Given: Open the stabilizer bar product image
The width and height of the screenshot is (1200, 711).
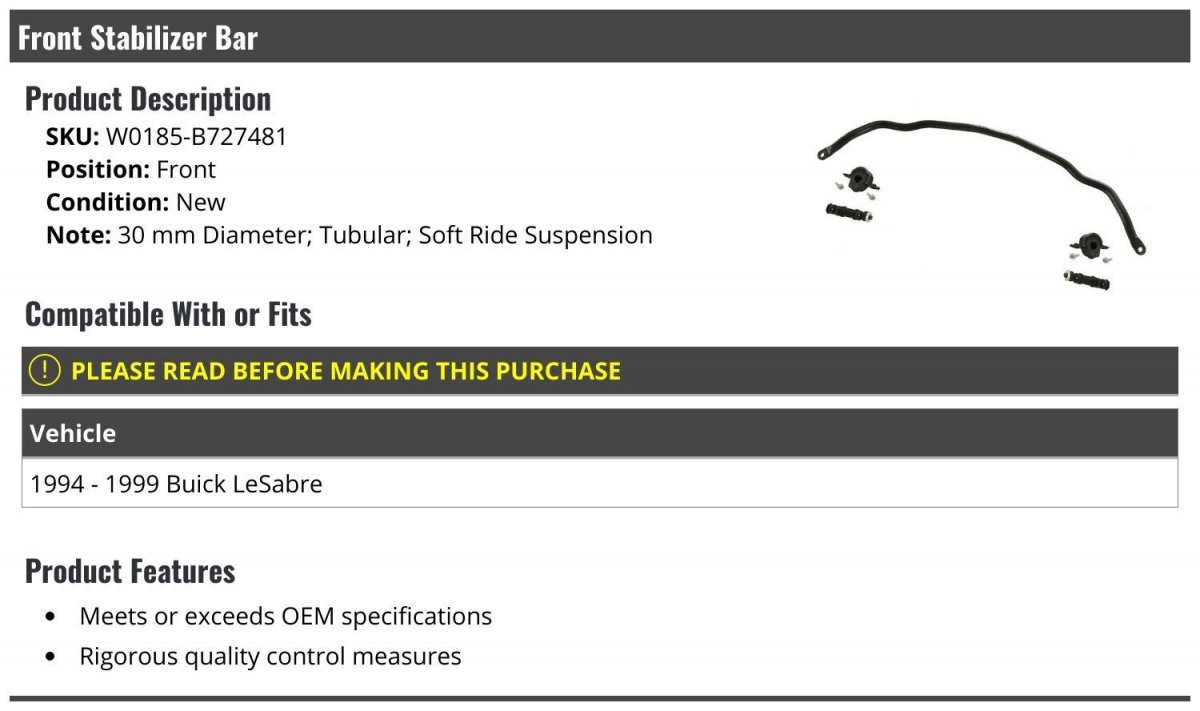Looking at the screenshot, I should coord(981,204).
